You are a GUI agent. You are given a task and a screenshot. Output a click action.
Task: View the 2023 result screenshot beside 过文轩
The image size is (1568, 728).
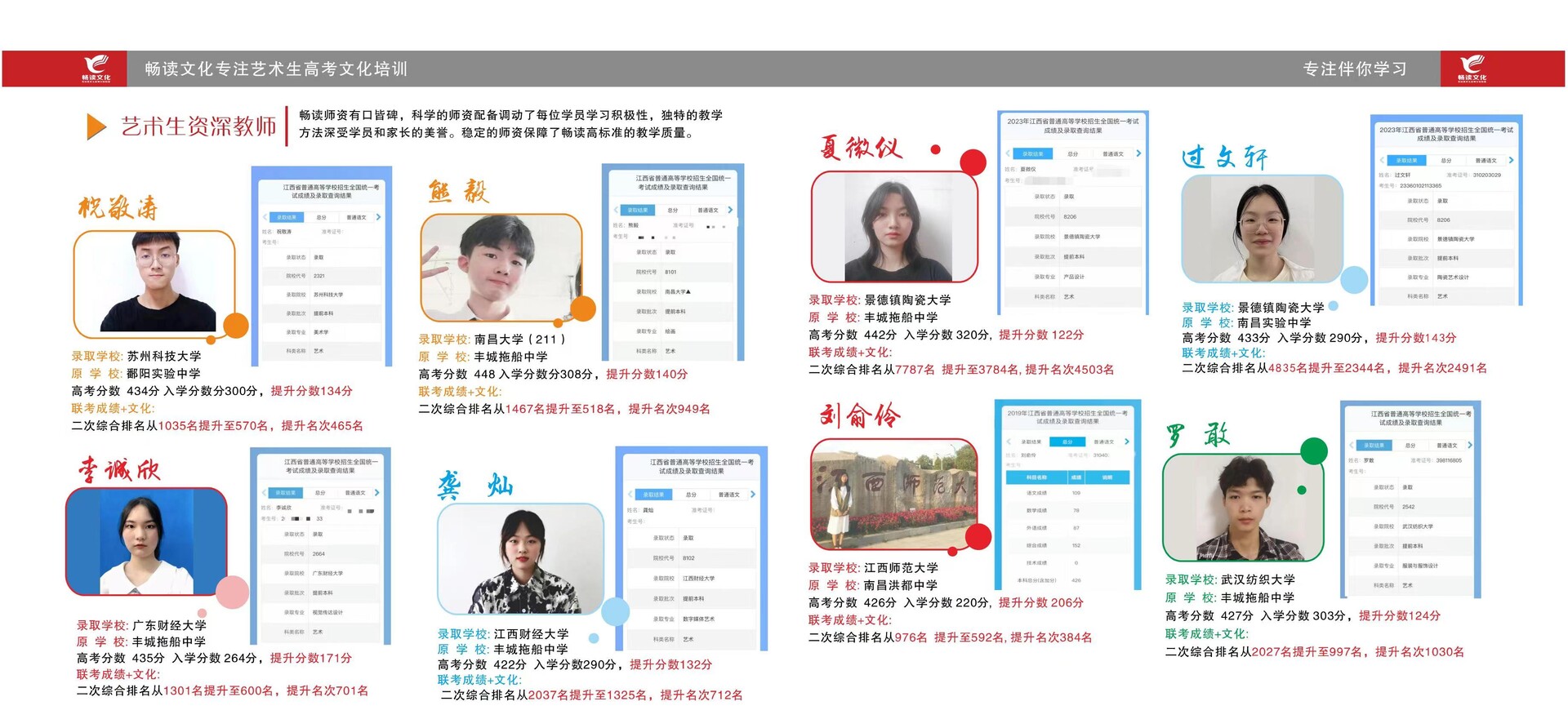pyautogui.click(x=1446, y=210)
